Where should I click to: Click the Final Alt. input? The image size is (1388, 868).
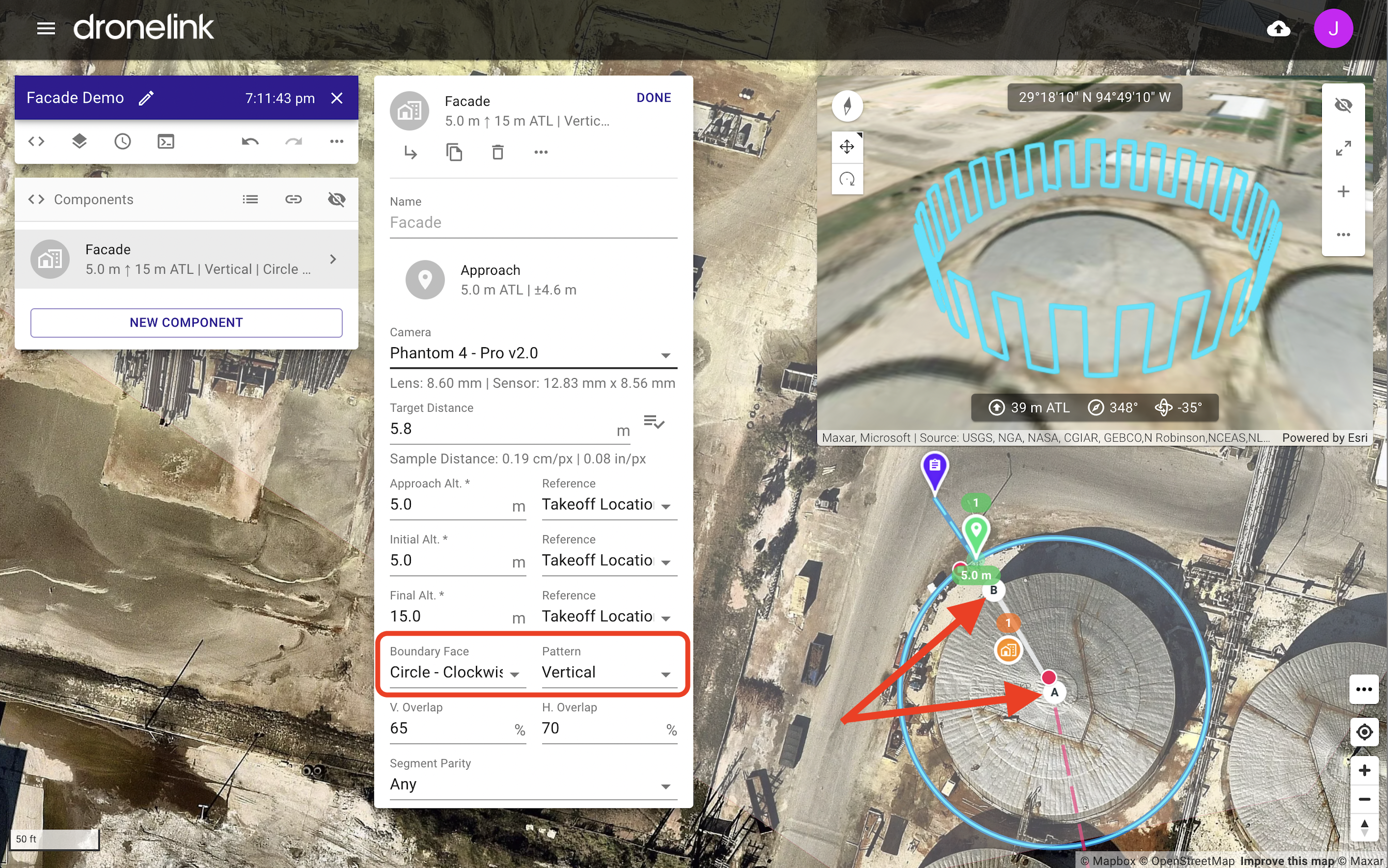click(457, 616)
